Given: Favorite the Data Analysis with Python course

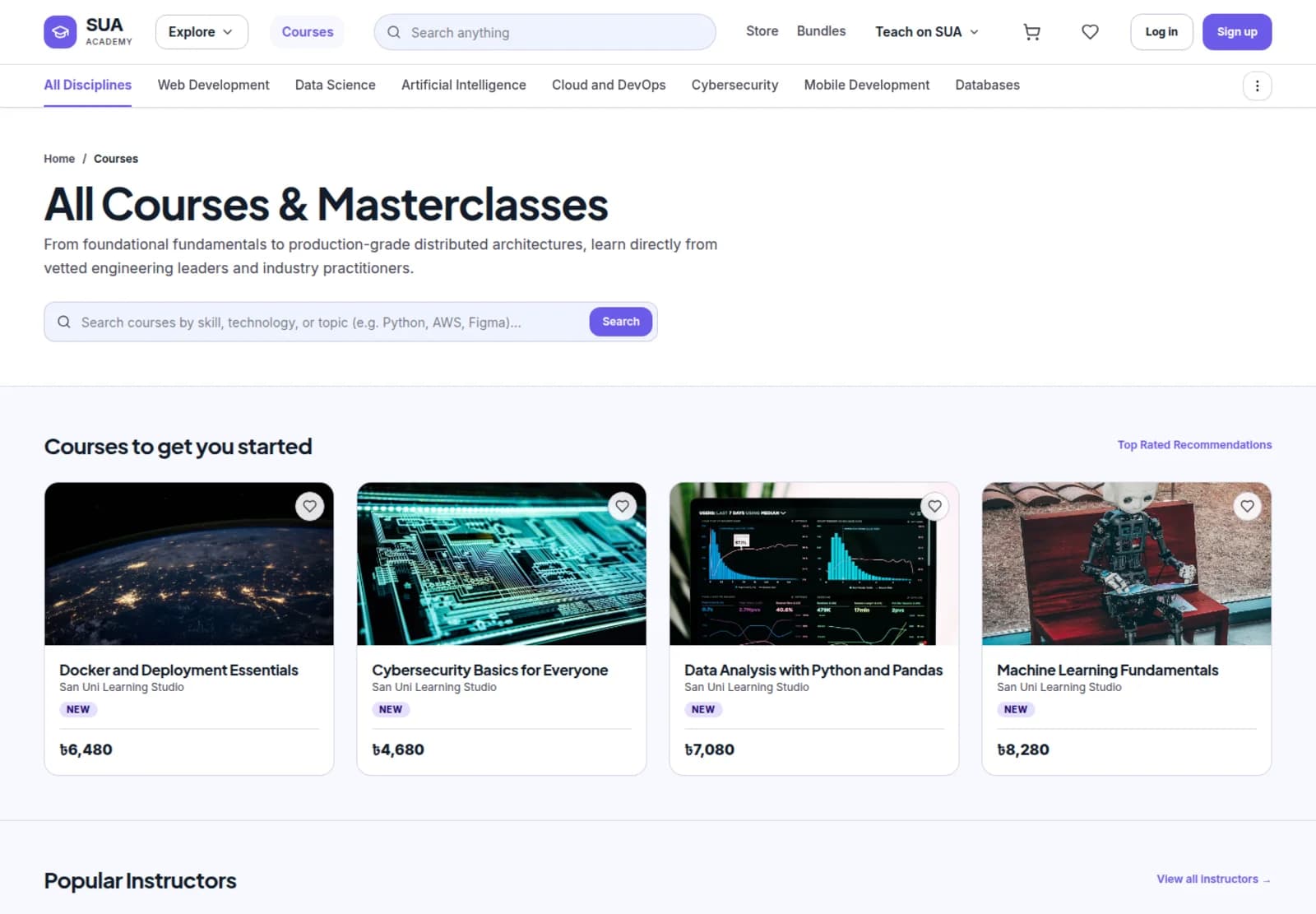Looking at the screenshot, I should [934, 507].
